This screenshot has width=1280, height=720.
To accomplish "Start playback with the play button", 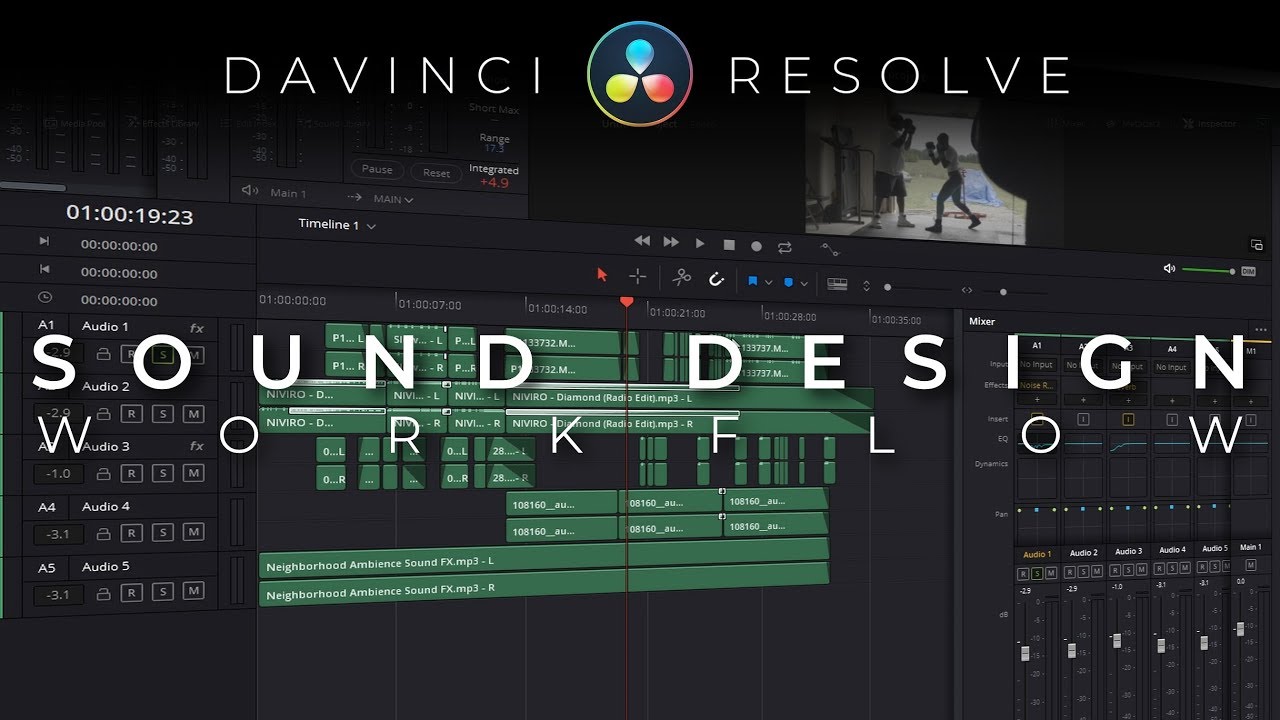I will pyautogui.click(x=700, y=243).
